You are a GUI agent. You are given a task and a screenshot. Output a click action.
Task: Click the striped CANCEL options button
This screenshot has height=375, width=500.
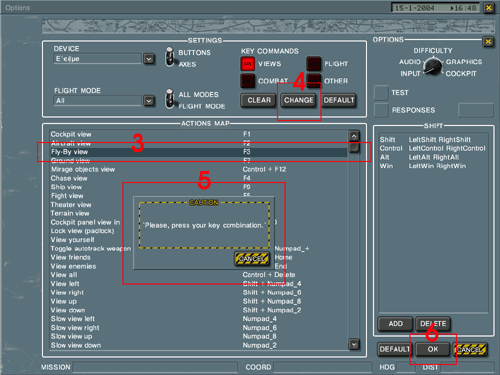(470, 349)
